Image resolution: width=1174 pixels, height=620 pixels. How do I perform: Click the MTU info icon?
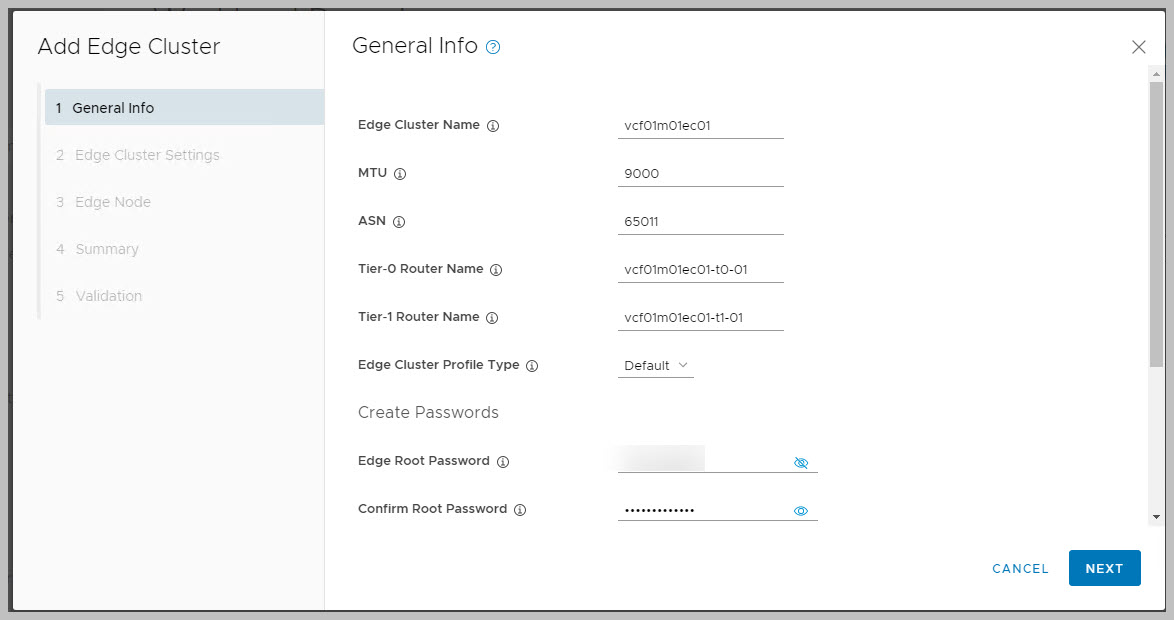pyautogui.click(x=400, y=174)
